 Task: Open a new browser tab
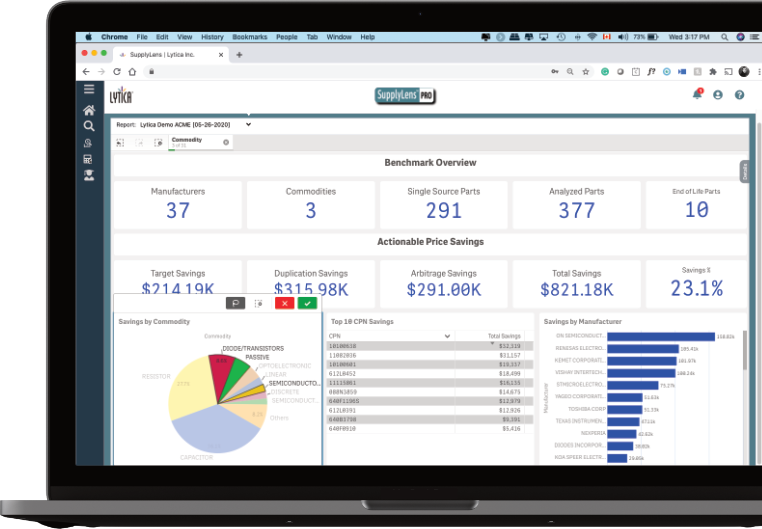coord(239,55)
